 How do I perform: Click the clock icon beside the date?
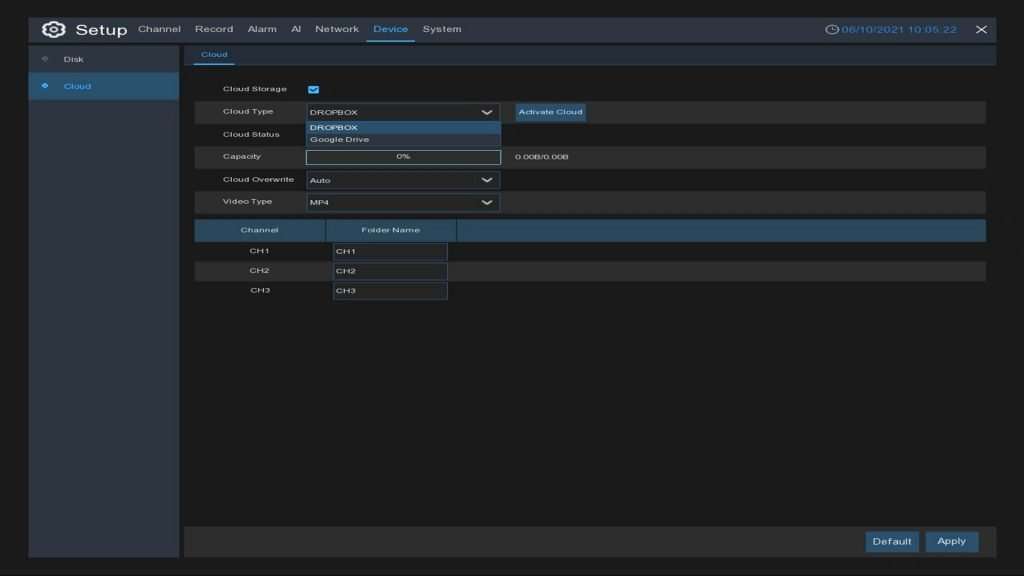(832, 30)
